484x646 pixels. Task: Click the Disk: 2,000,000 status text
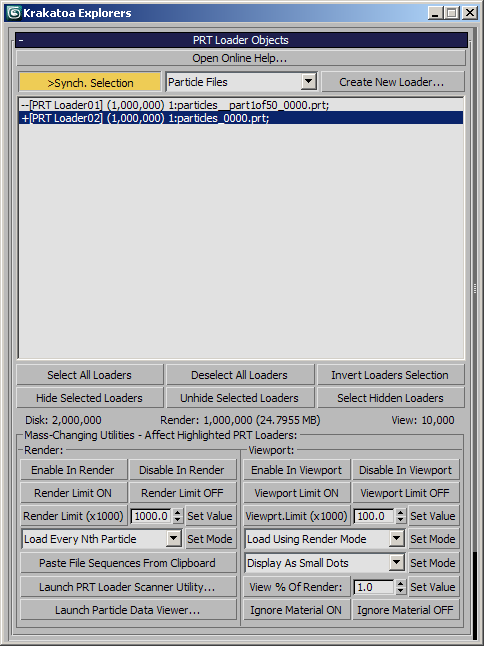point(63,420)
